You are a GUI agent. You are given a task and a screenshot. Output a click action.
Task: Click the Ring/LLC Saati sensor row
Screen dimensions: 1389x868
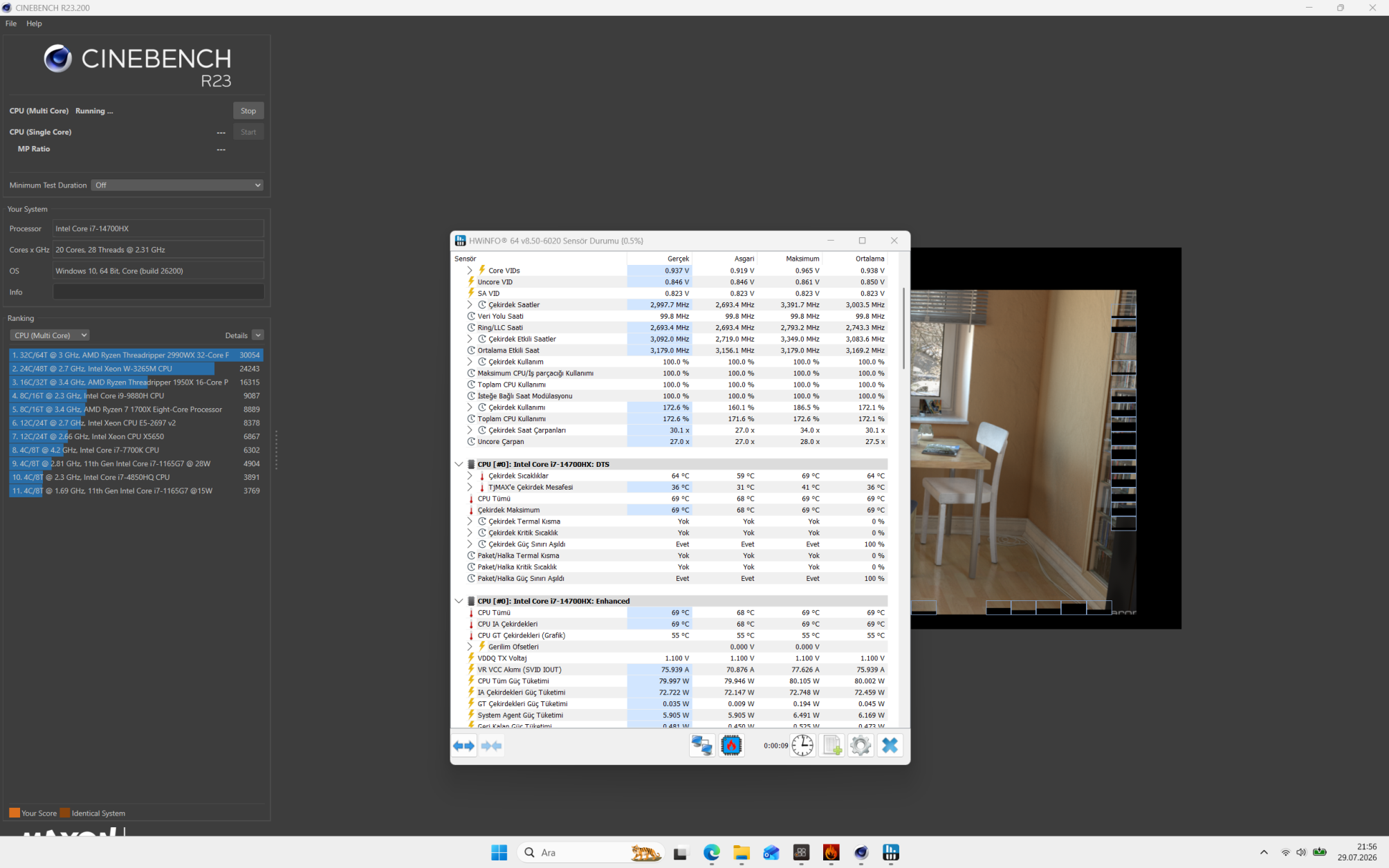click(x=670, y=328)
